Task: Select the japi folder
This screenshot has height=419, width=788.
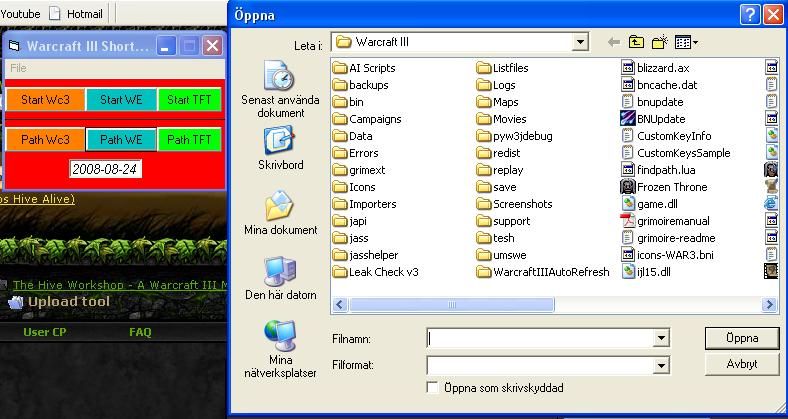Action: pyautogui.click(x=350, y=221)
